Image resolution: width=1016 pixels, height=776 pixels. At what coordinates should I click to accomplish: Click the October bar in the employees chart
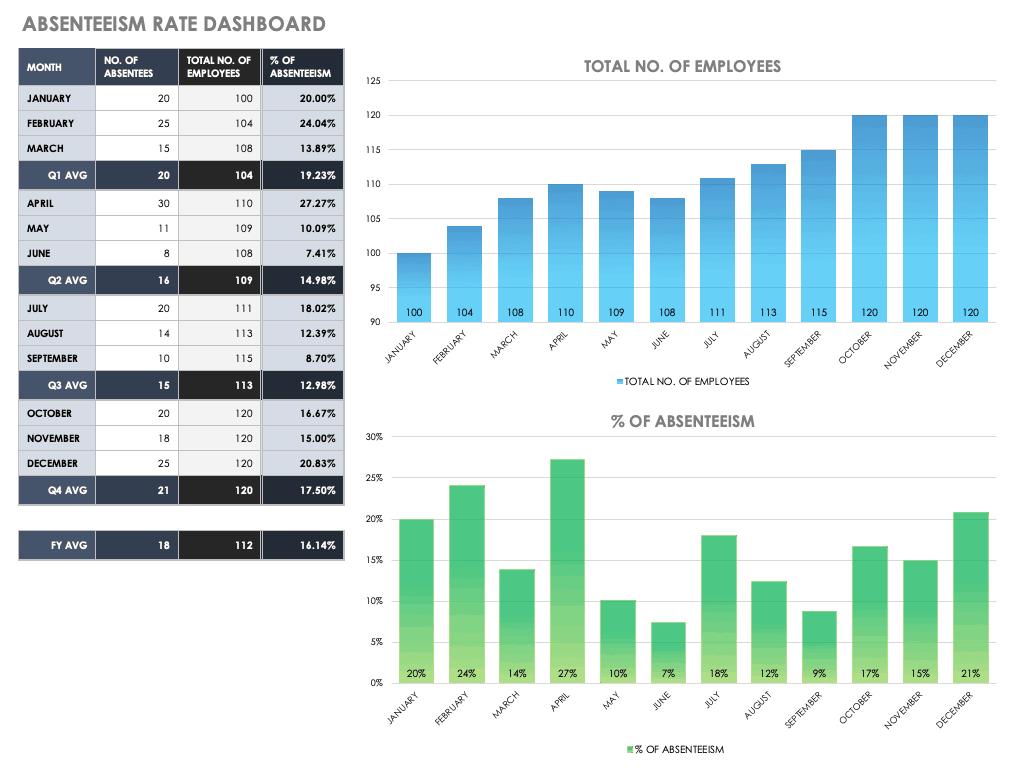pyautogui.click(x=870, y=218)
